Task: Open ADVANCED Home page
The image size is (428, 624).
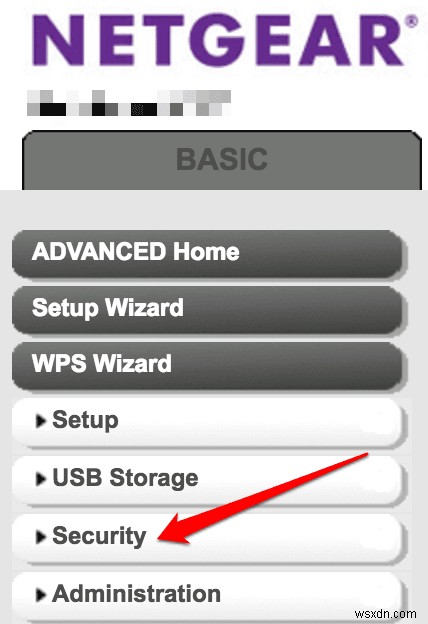Action: click(x=207, y=253)
